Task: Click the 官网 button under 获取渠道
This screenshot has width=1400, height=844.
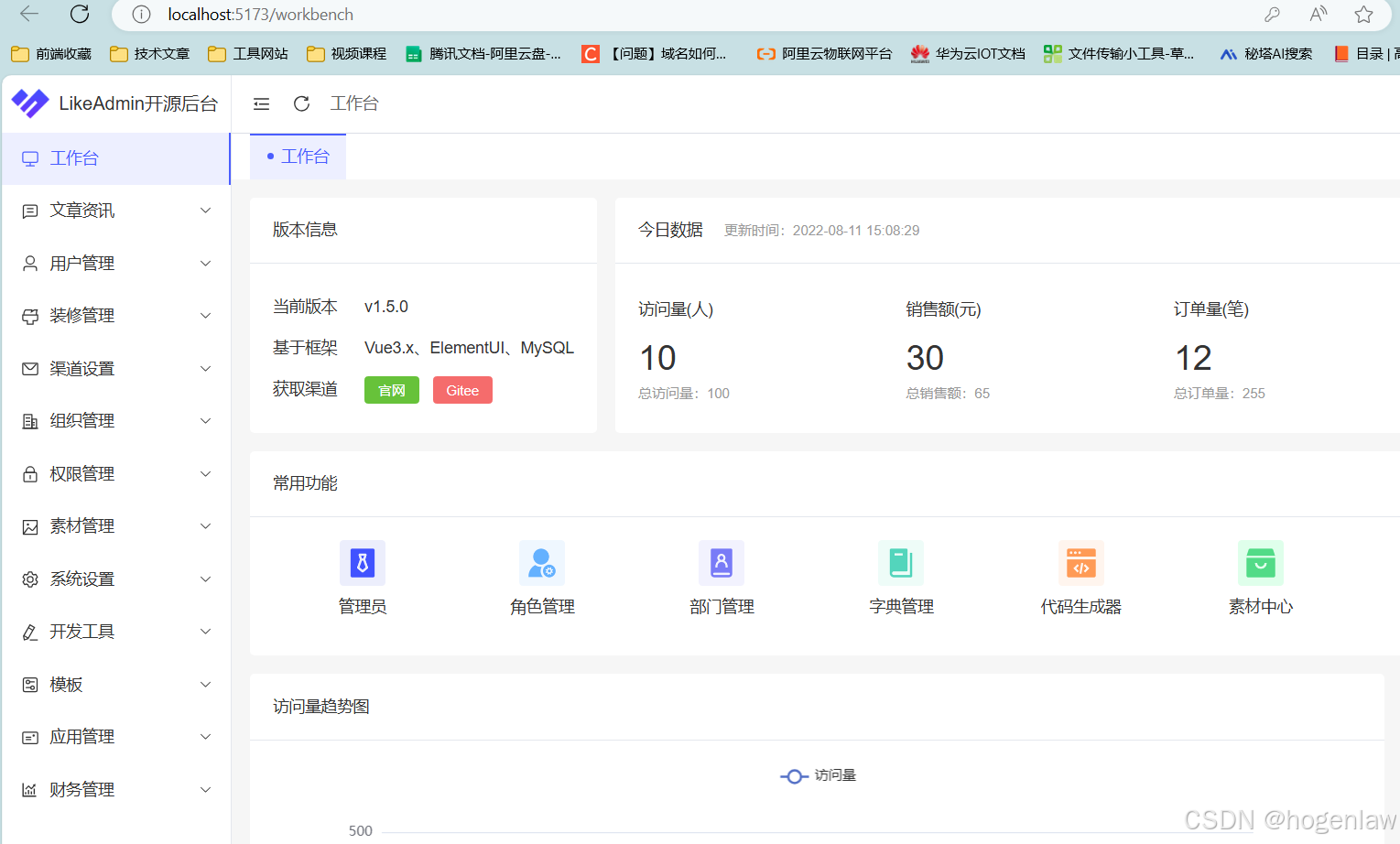Action: (391, 390)
